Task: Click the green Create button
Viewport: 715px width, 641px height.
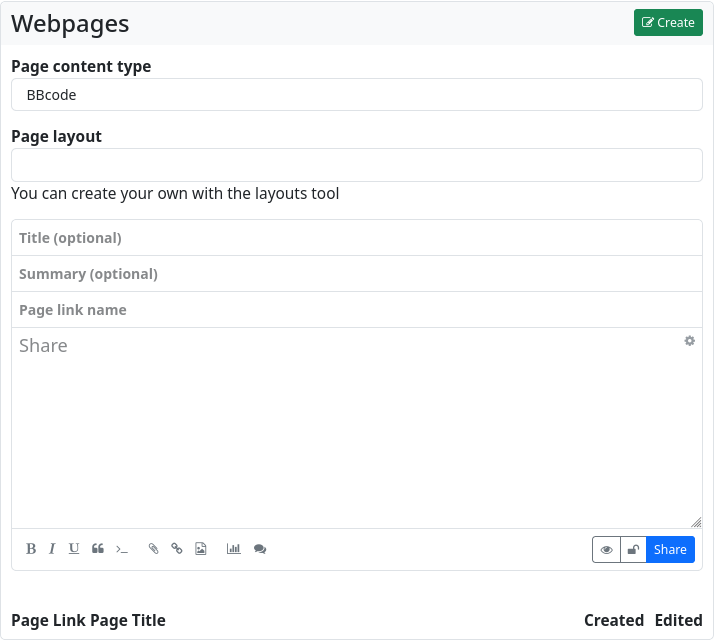Action: click(x=668, y=23)
